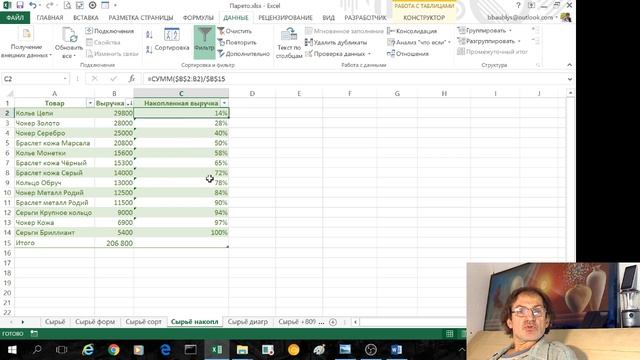Image resolution: width=640 pixels, height=360 pixels.
Task: Click Консолидация
Action: coord(412,31)
